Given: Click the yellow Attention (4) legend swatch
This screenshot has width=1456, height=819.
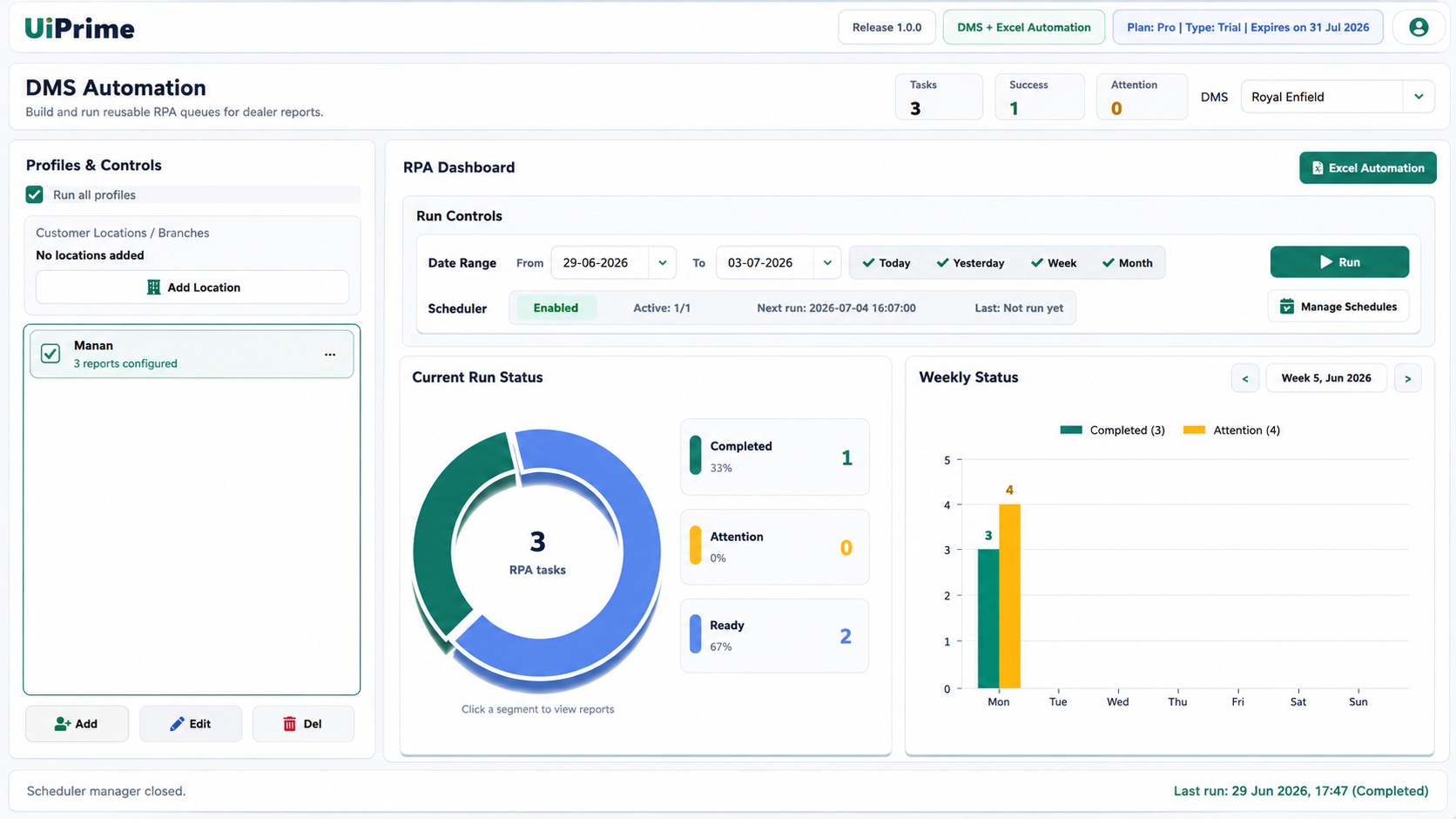Looking at the screenshot, I should 1195,430.
